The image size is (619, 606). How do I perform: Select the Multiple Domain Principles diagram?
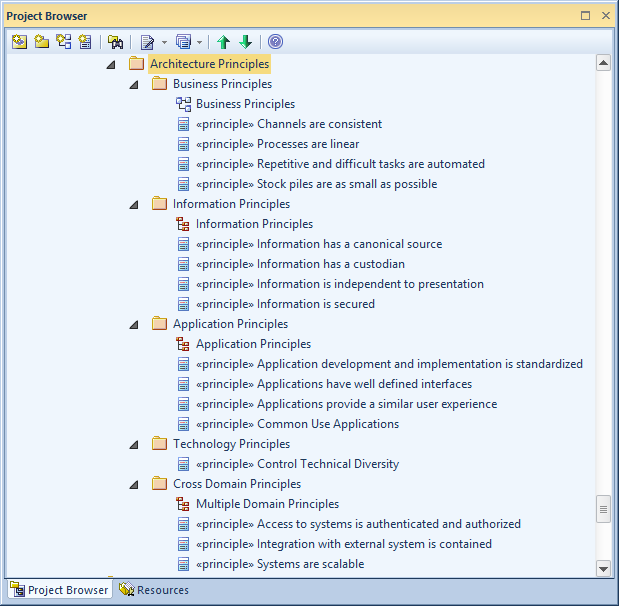click(266, 504)
